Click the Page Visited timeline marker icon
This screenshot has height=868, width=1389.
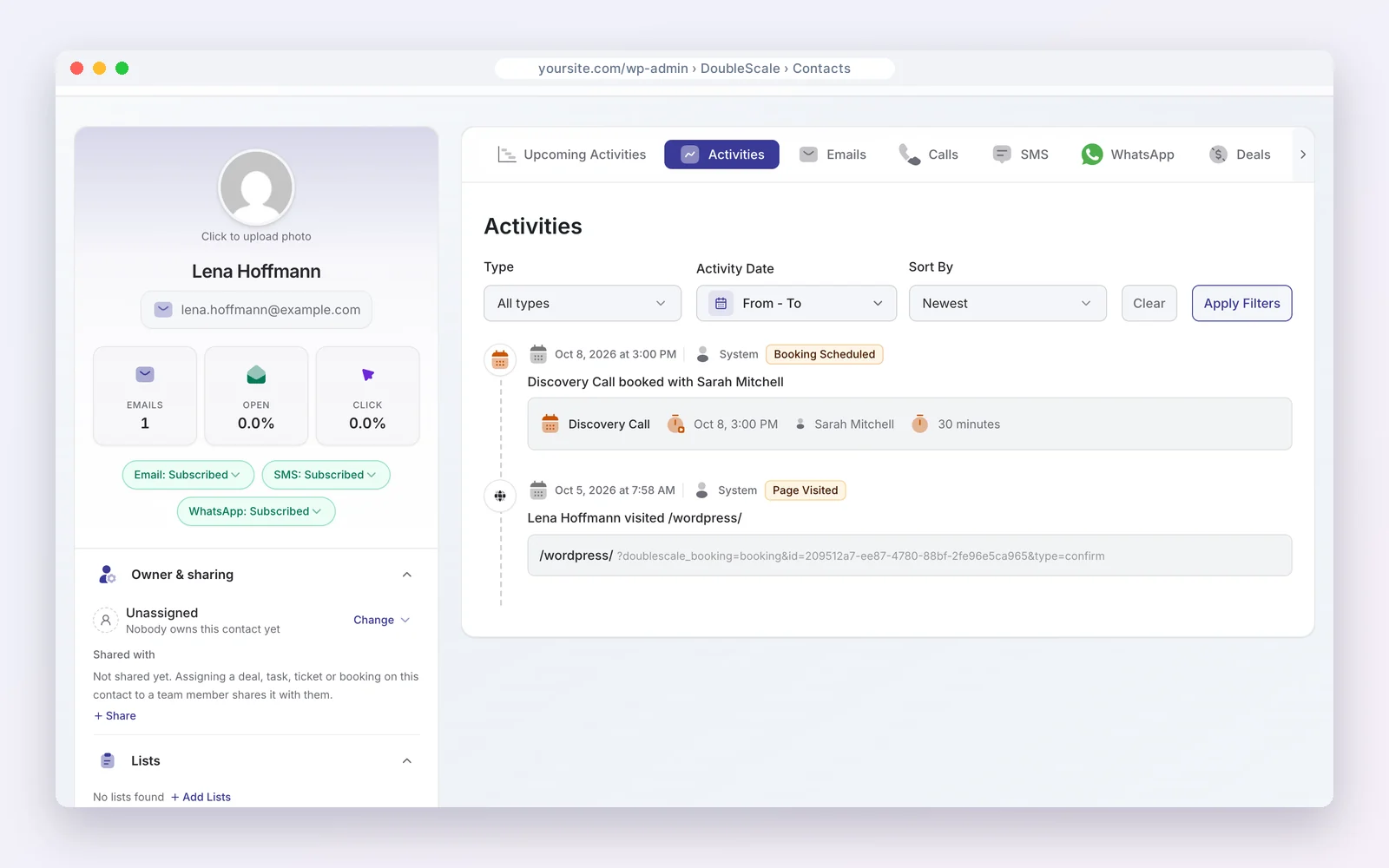pos(500,496)
